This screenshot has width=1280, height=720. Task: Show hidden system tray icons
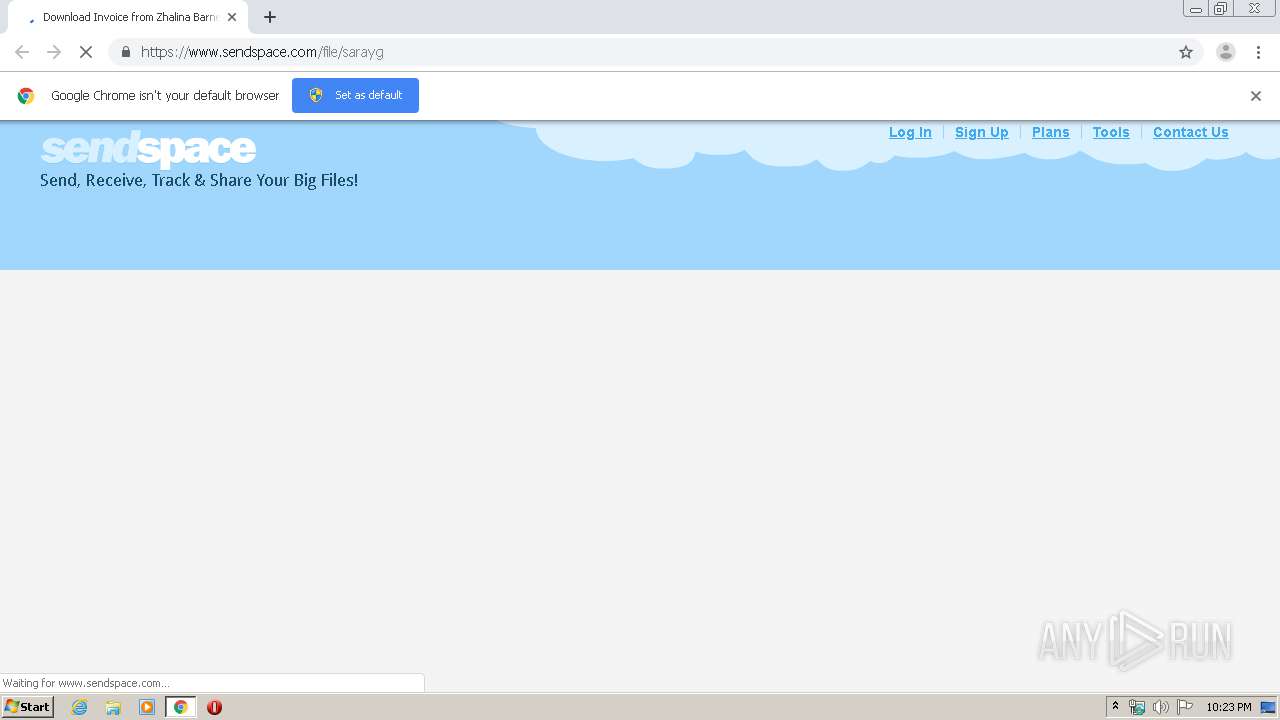[x=1116, y=707]
